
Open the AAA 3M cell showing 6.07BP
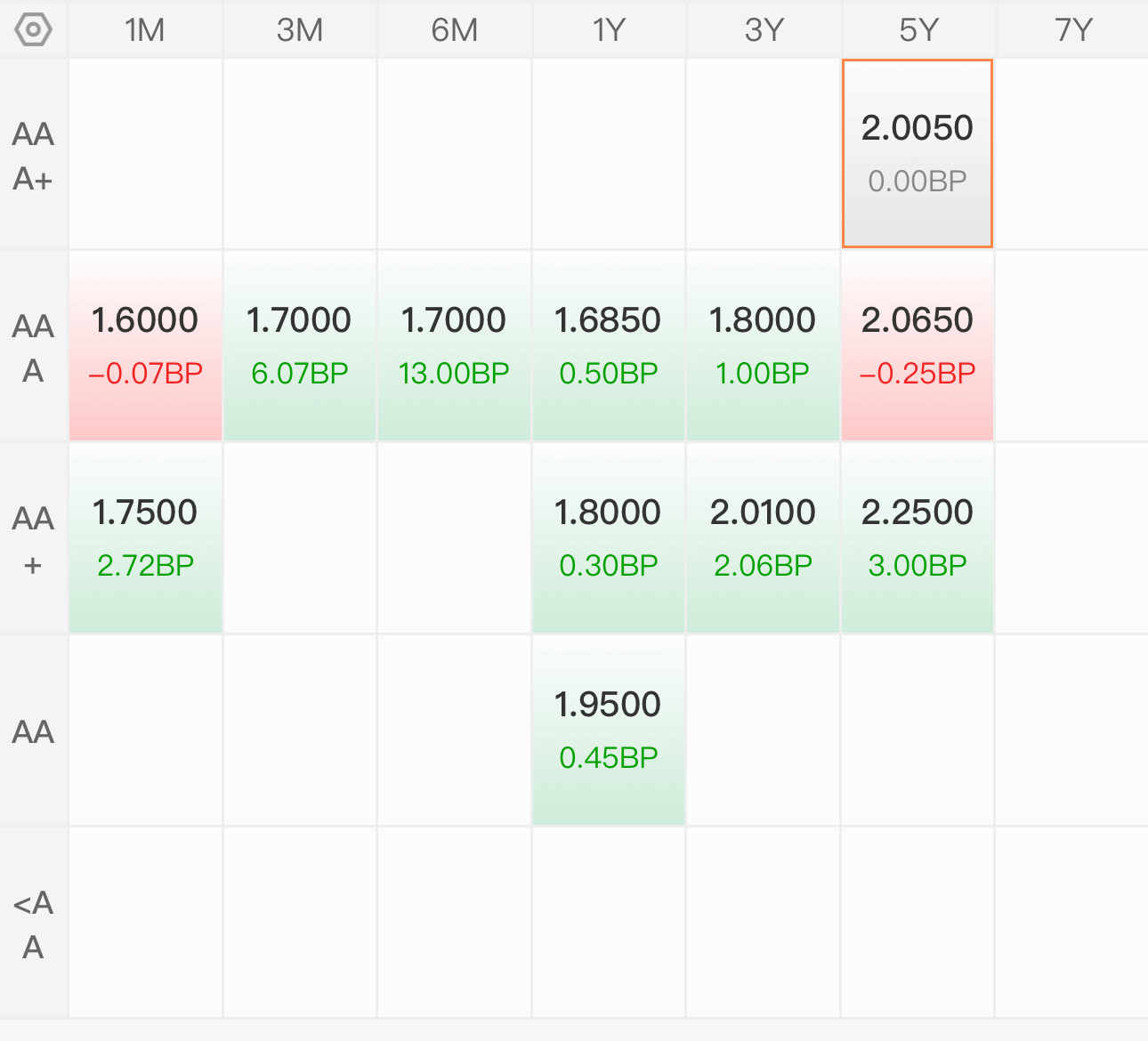(300, 345)
